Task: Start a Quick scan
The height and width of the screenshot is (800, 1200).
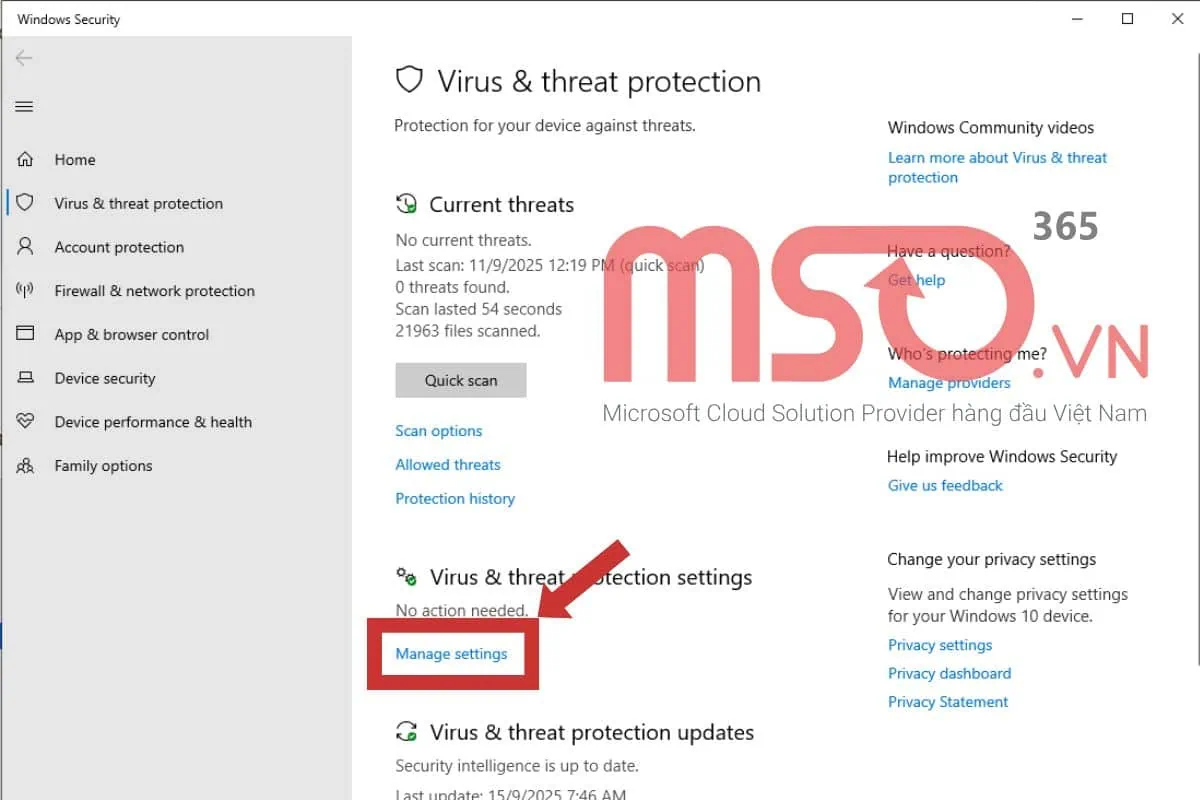Action: point(460,380)
